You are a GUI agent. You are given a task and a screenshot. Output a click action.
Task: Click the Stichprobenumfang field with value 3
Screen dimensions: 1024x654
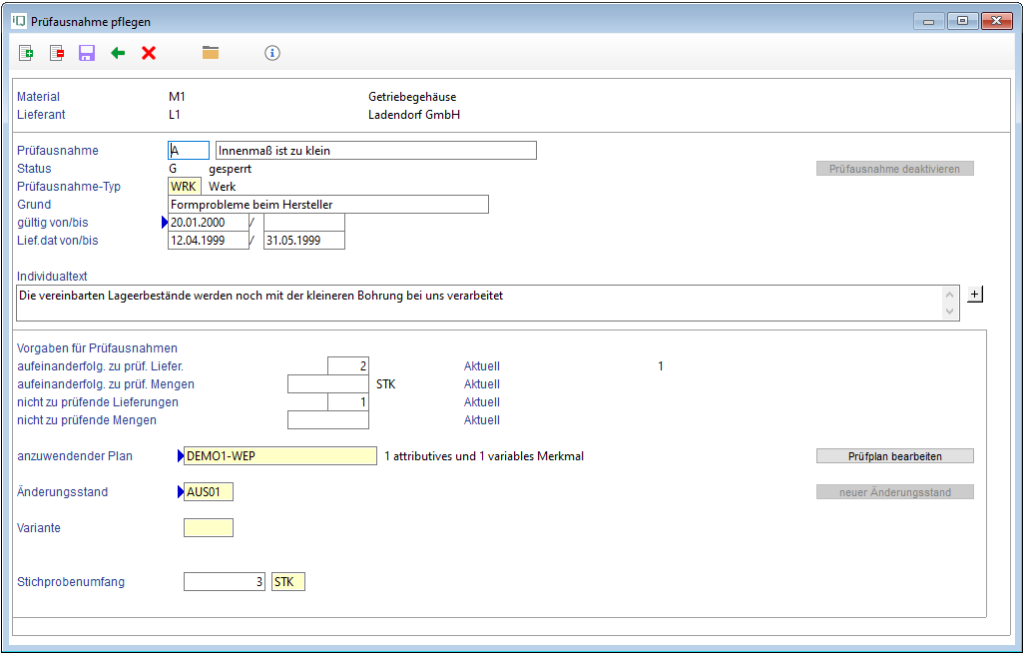(x=224, y=581)
